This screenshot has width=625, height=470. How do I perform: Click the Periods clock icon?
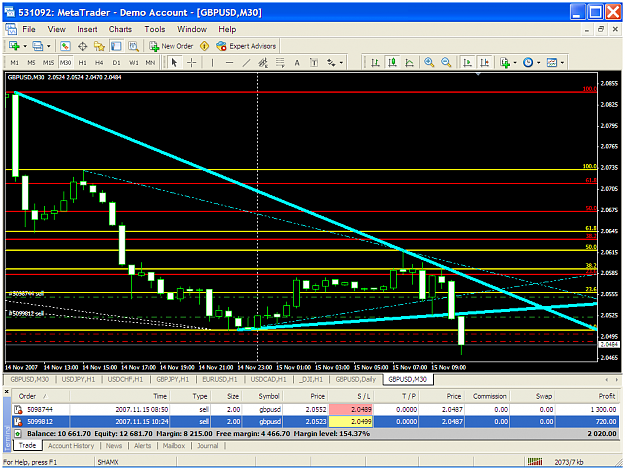pyautogui.click(x=528, y=63)
